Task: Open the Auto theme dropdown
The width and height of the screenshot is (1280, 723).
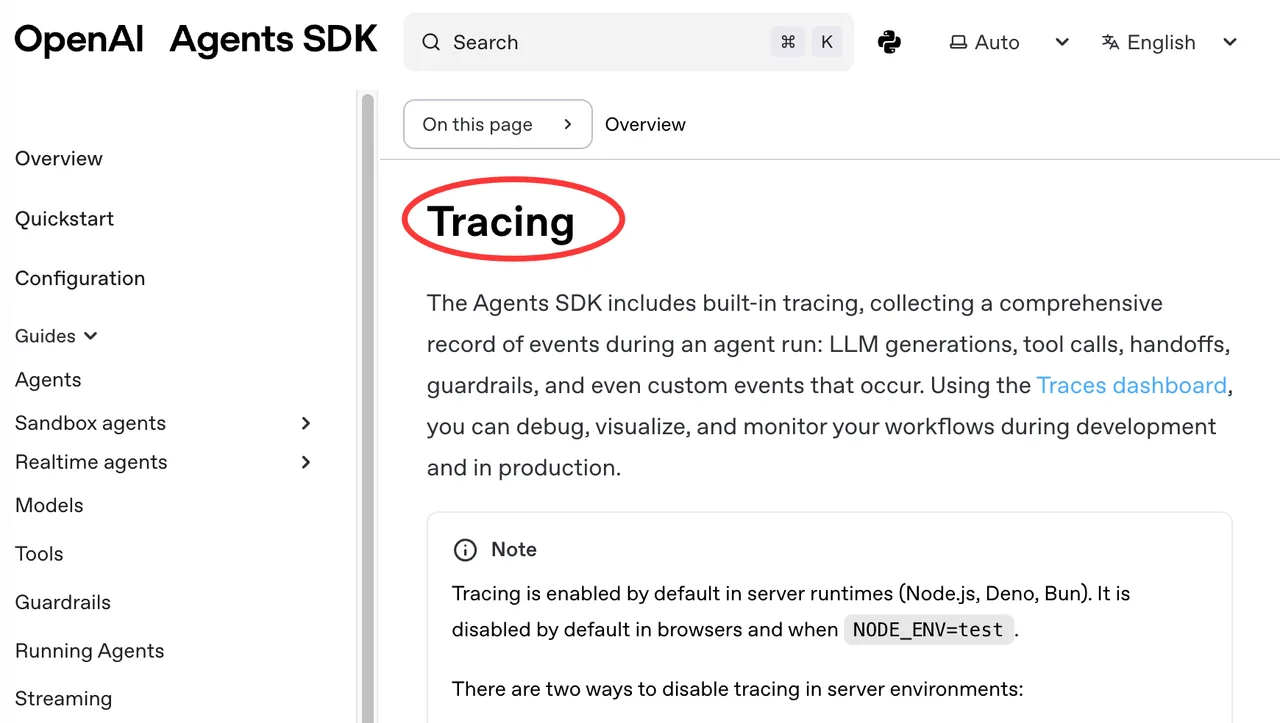Action: click(1009, 42)
